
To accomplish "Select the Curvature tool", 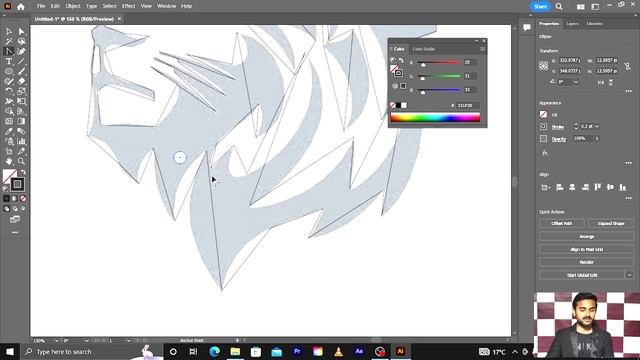I will coord(21,51).
